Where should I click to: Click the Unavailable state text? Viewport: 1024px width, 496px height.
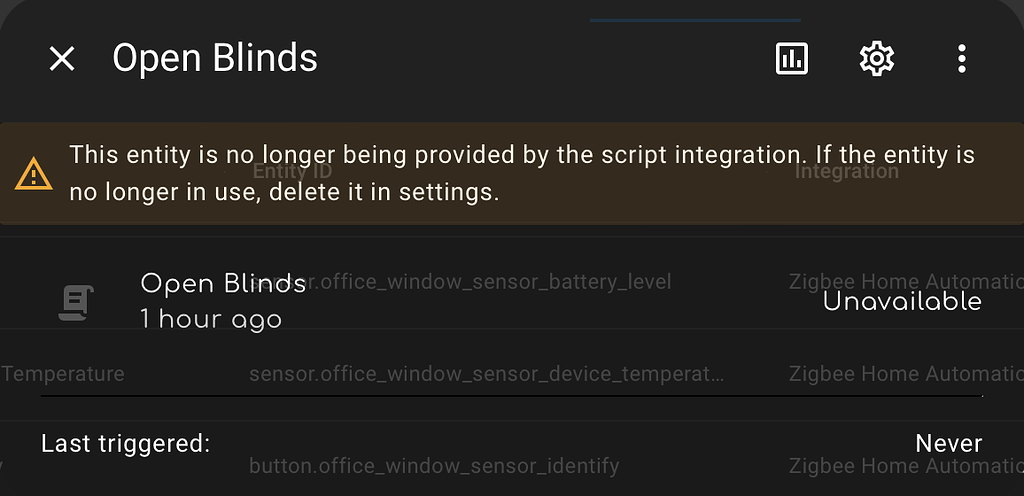click(x=902, y=302)
